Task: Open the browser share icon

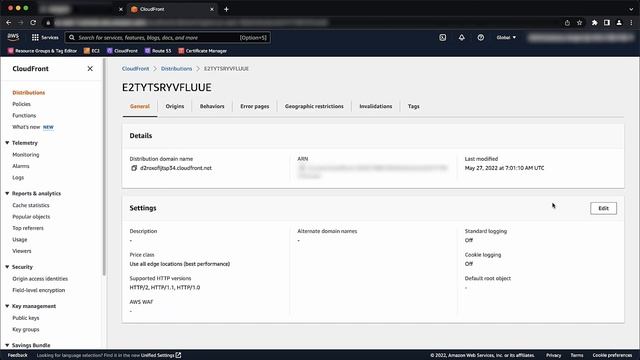Action: [567, 23]
